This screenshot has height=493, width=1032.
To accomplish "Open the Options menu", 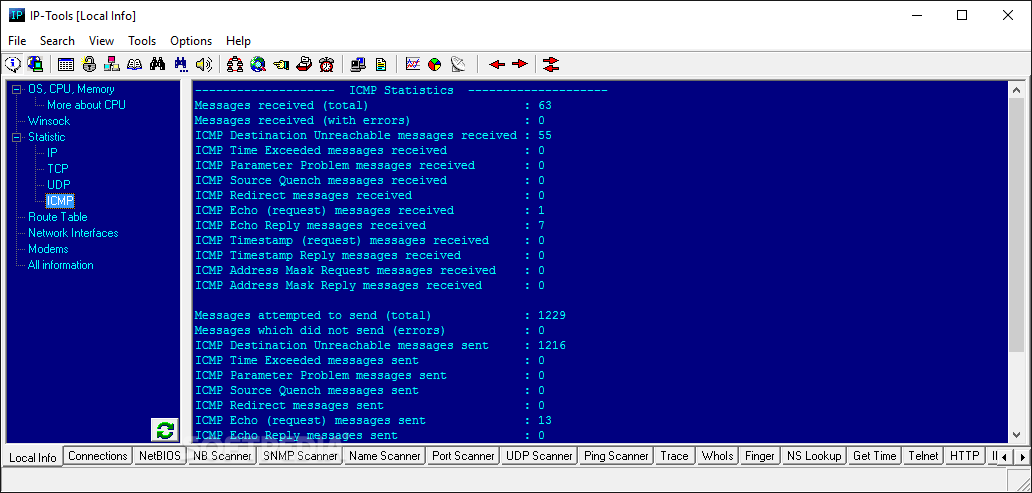I will (191, 41).
